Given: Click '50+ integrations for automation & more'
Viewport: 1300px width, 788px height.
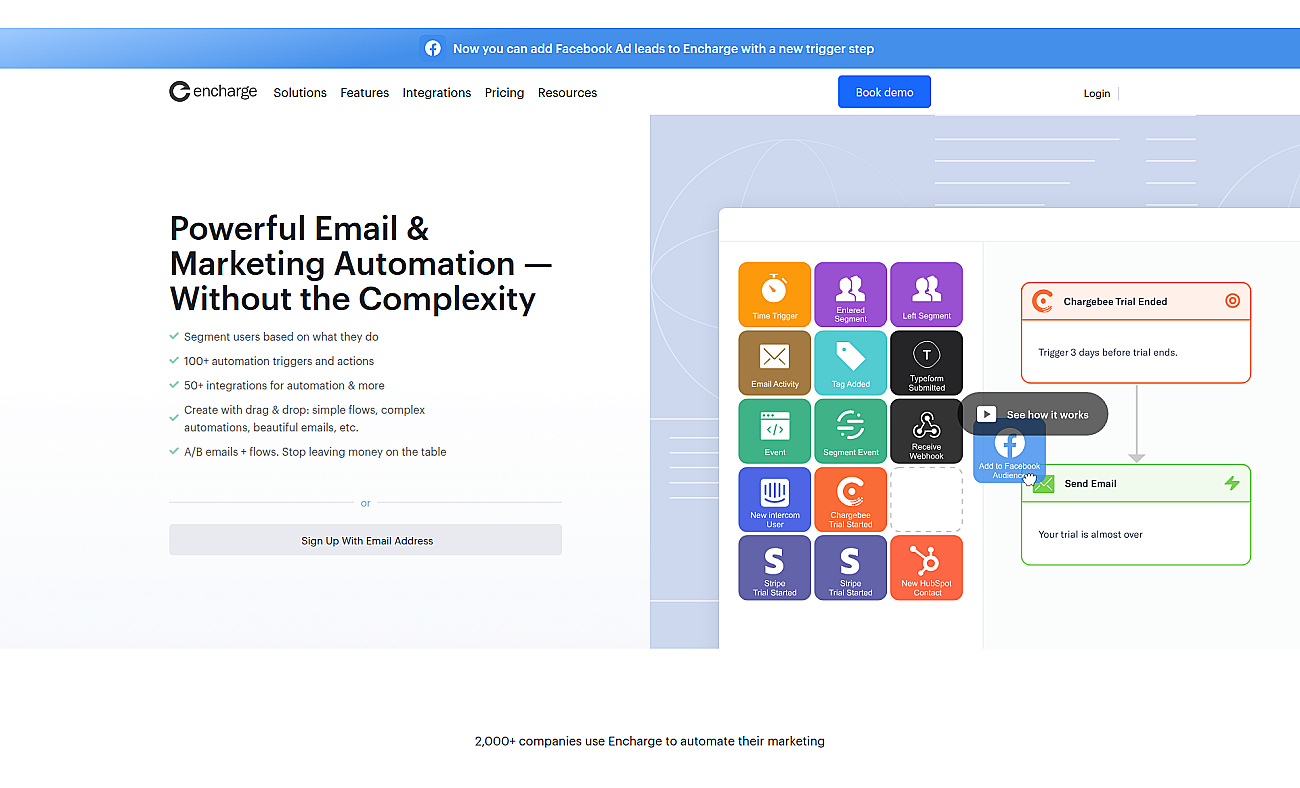Looking at the screenshot, I should [284, 385].
